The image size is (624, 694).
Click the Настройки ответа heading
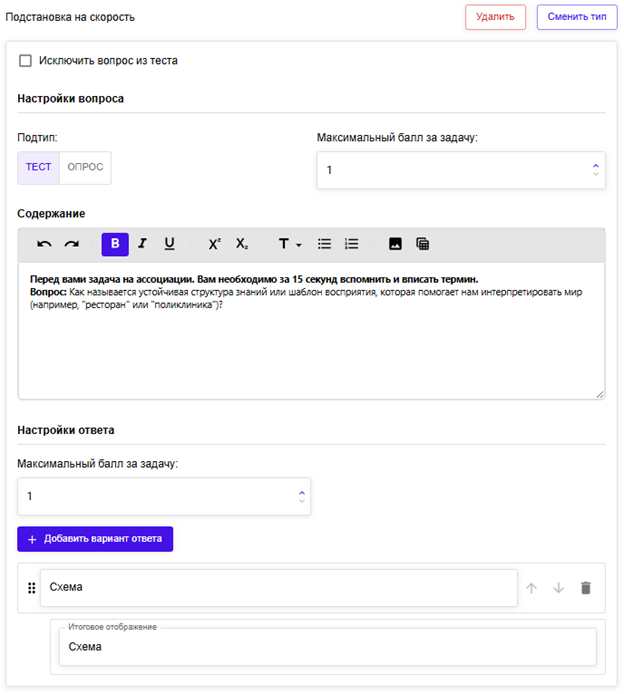pos(65,430)
